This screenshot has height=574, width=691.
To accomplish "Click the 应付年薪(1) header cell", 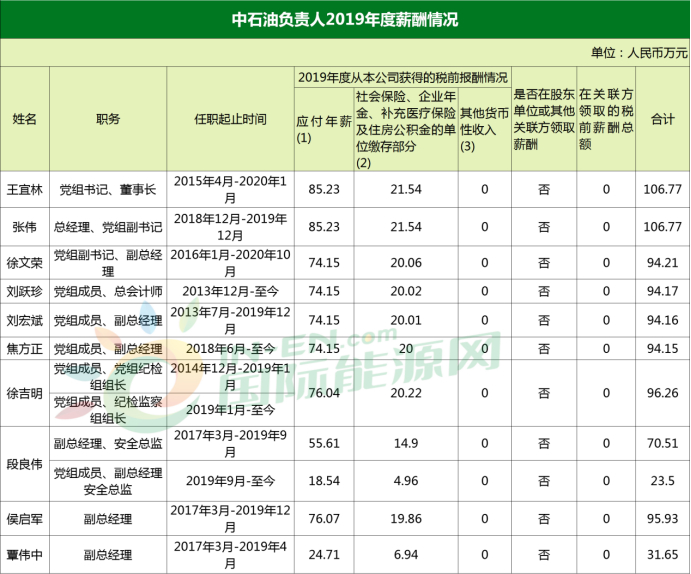I will pos(324,129).
